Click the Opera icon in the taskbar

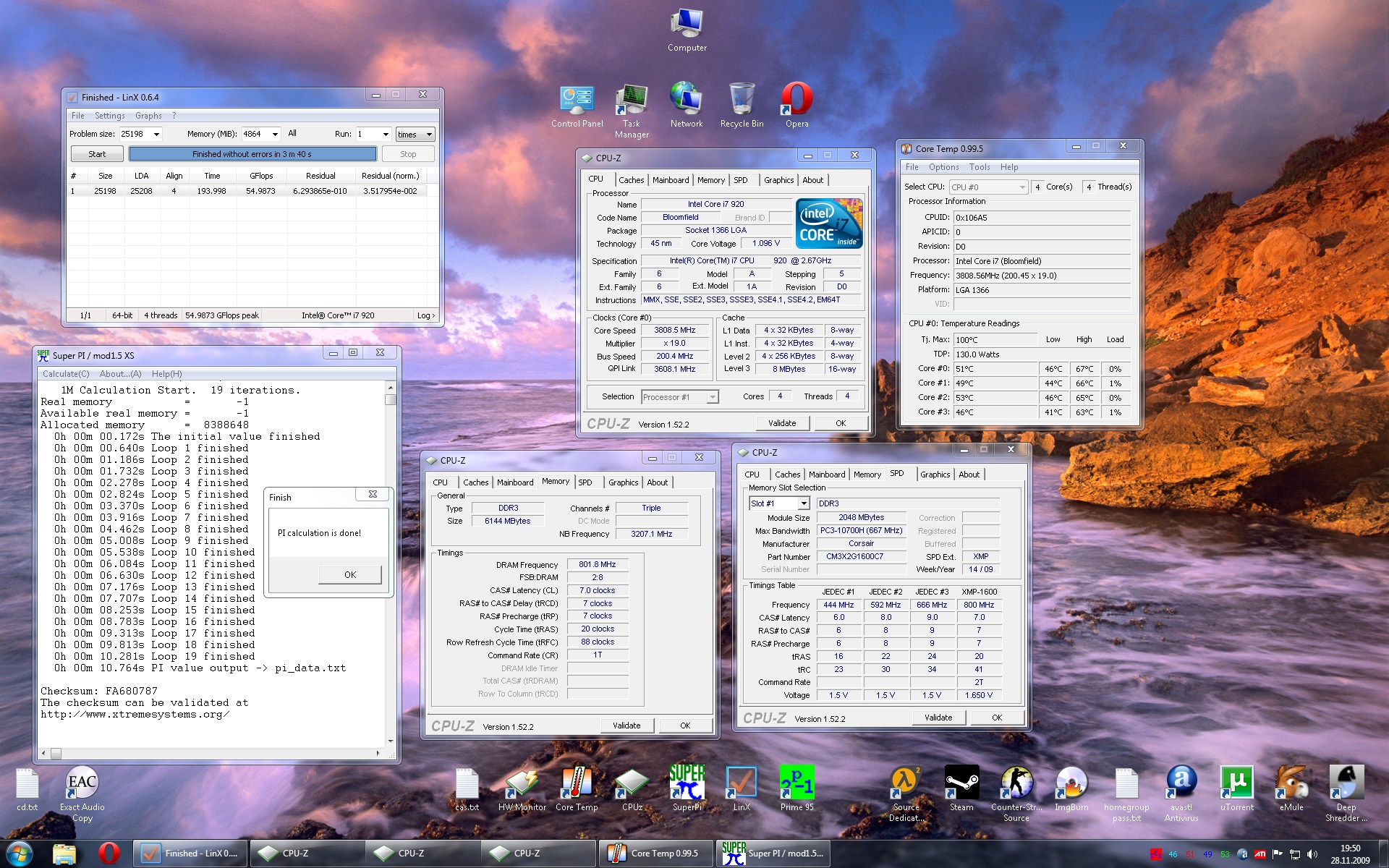click(x=109, y=854)
